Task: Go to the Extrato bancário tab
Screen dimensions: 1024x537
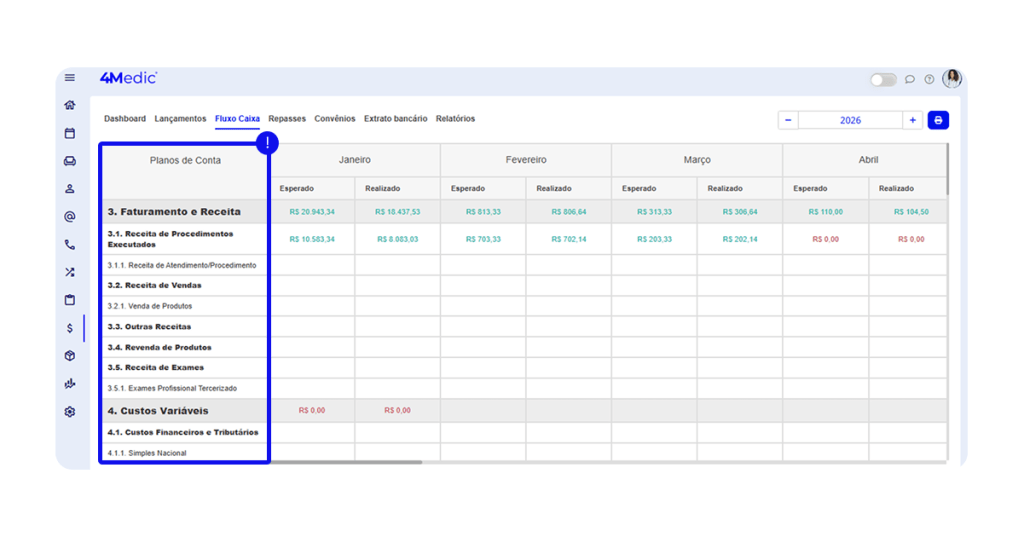Action: (395, 119)
